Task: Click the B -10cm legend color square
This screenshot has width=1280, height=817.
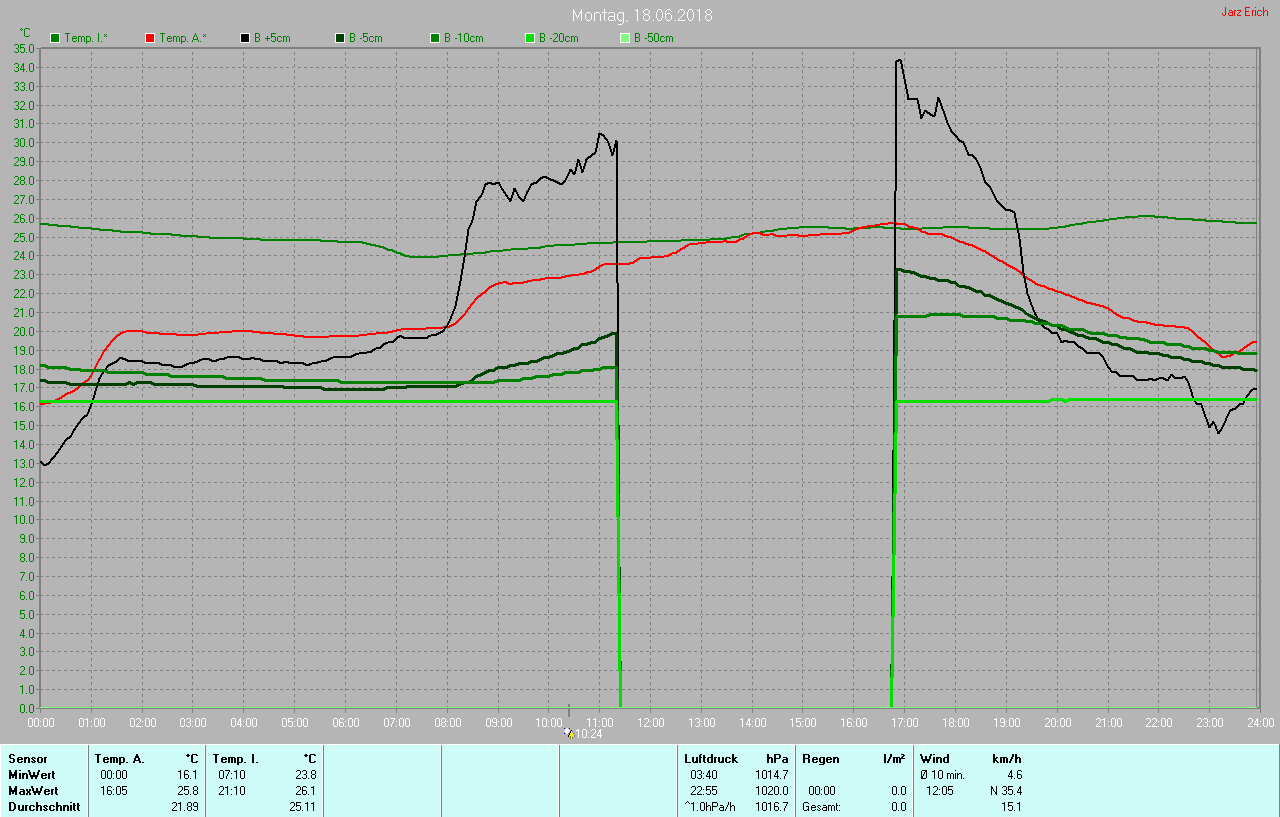Action: tap(435, 38)
